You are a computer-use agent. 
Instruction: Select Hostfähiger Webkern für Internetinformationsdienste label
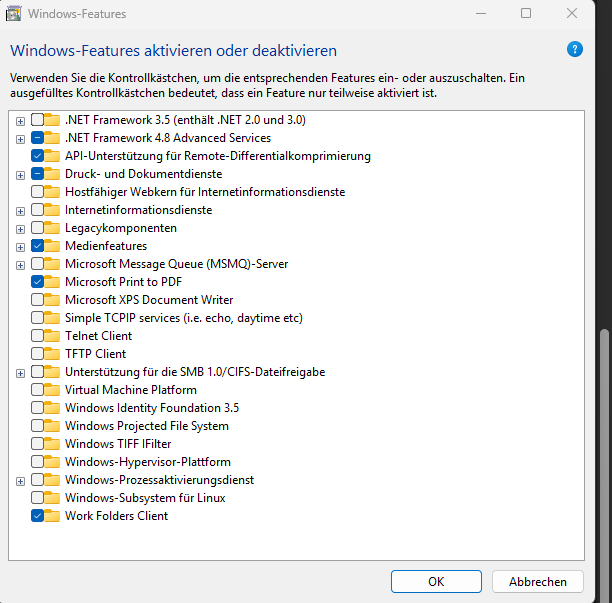pos(205,192)
